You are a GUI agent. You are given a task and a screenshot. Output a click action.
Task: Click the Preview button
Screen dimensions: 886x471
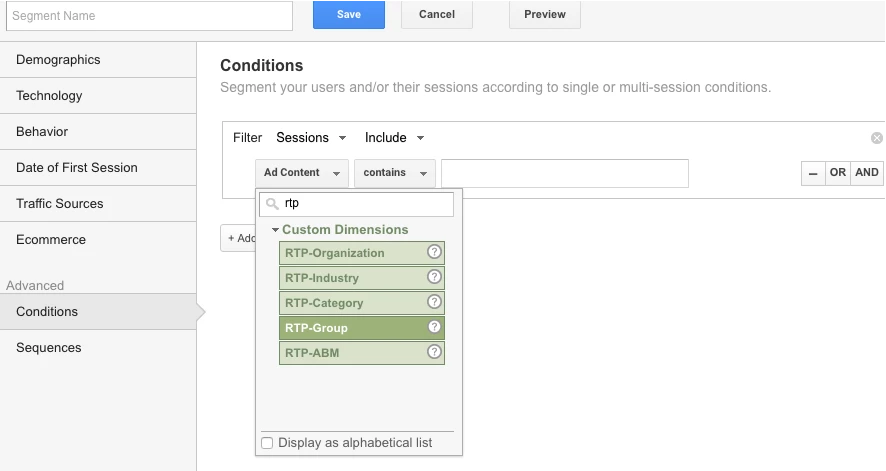[x=545, y=15]
